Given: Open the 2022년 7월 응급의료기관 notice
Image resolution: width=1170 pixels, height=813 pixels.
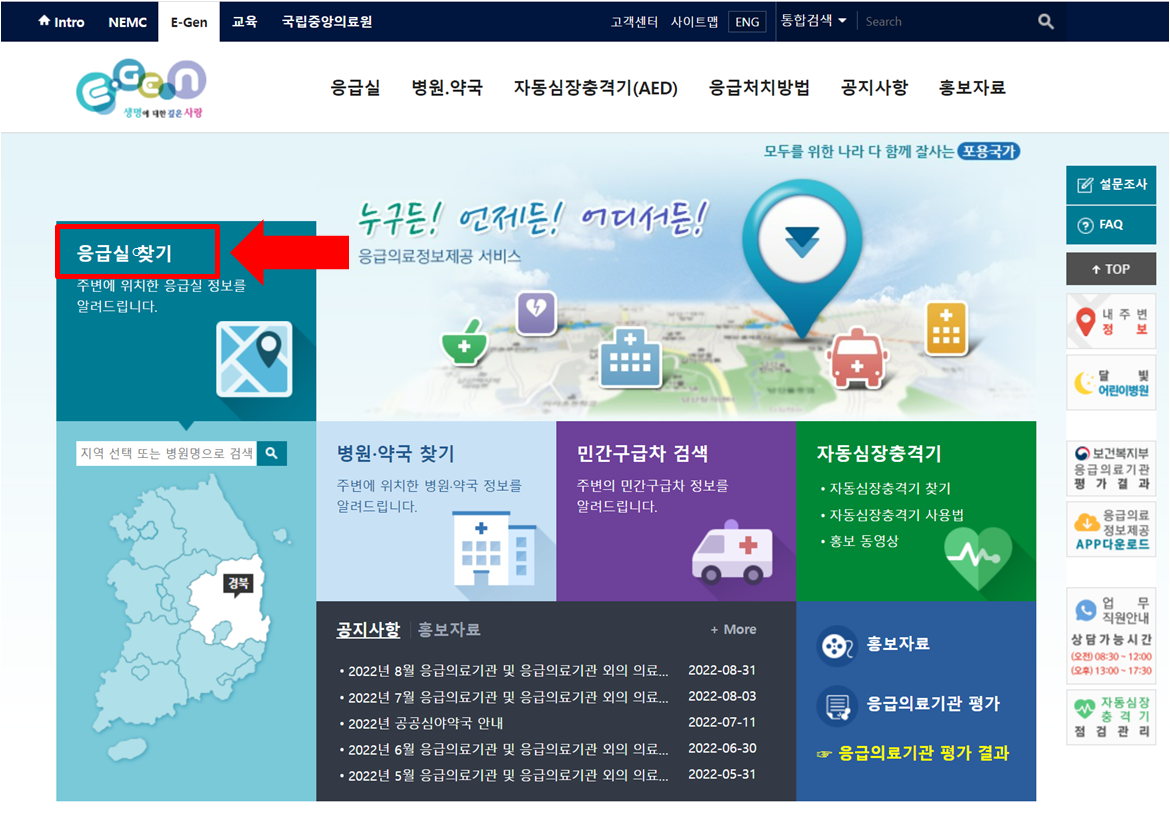Looking at the screenshot, I should 507,697.
